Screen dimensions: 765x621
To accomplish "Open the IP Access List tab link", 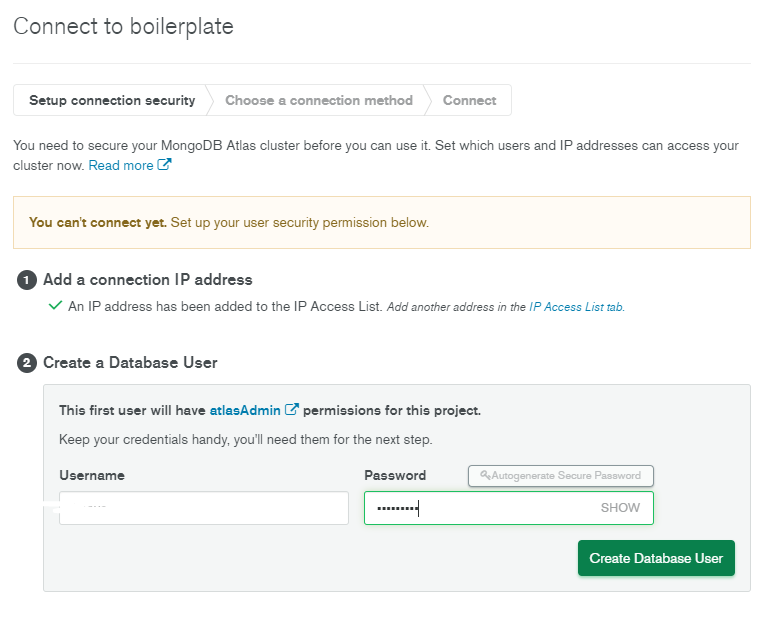I will click(576, 307).
